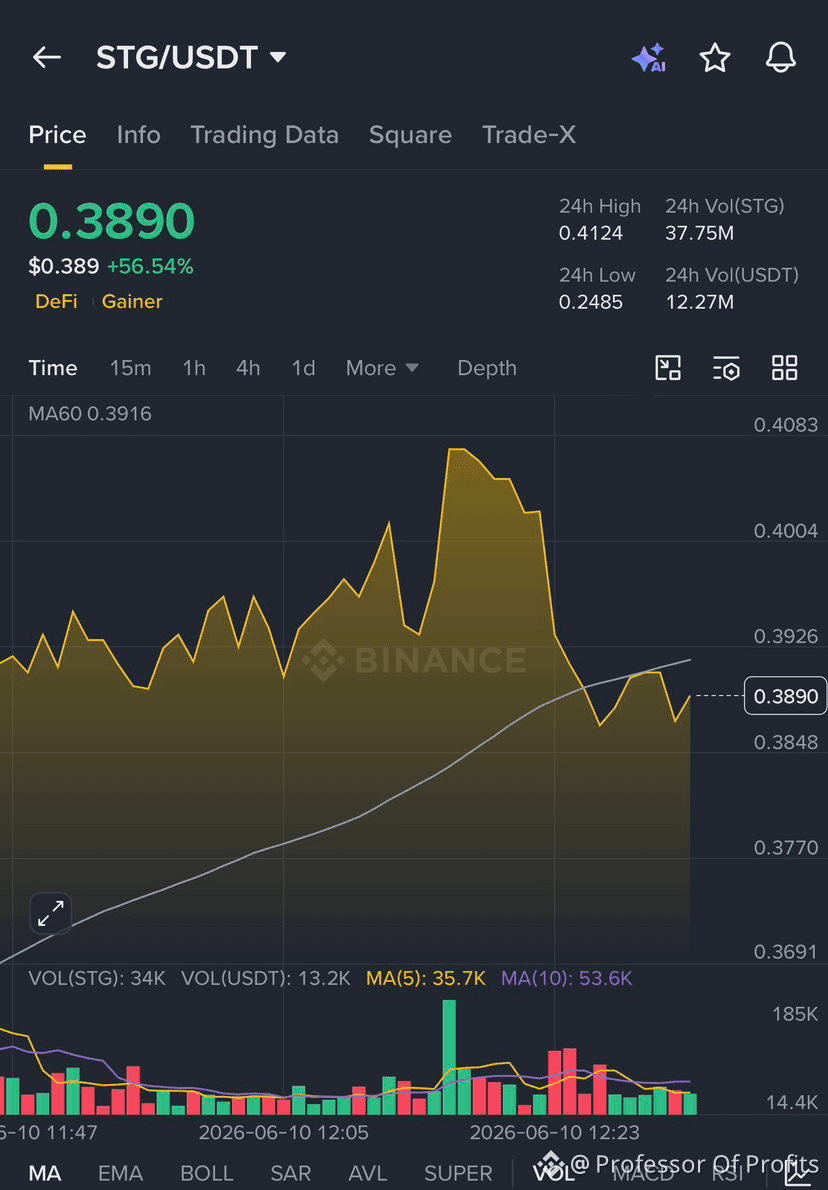Enable the VOL sub-indicator

coord(553,1173)
